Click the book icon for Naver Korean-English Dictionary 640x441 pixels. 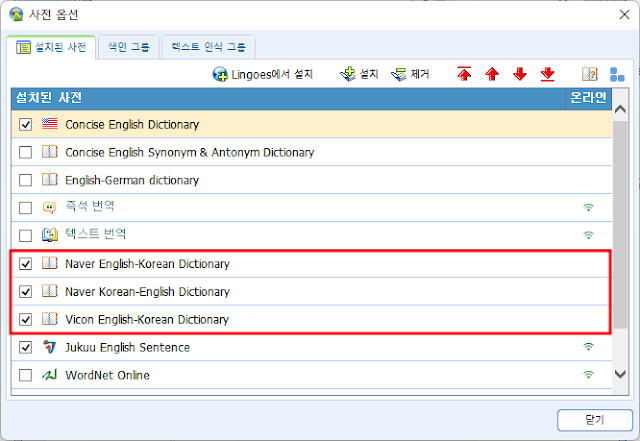click(50, 291)
